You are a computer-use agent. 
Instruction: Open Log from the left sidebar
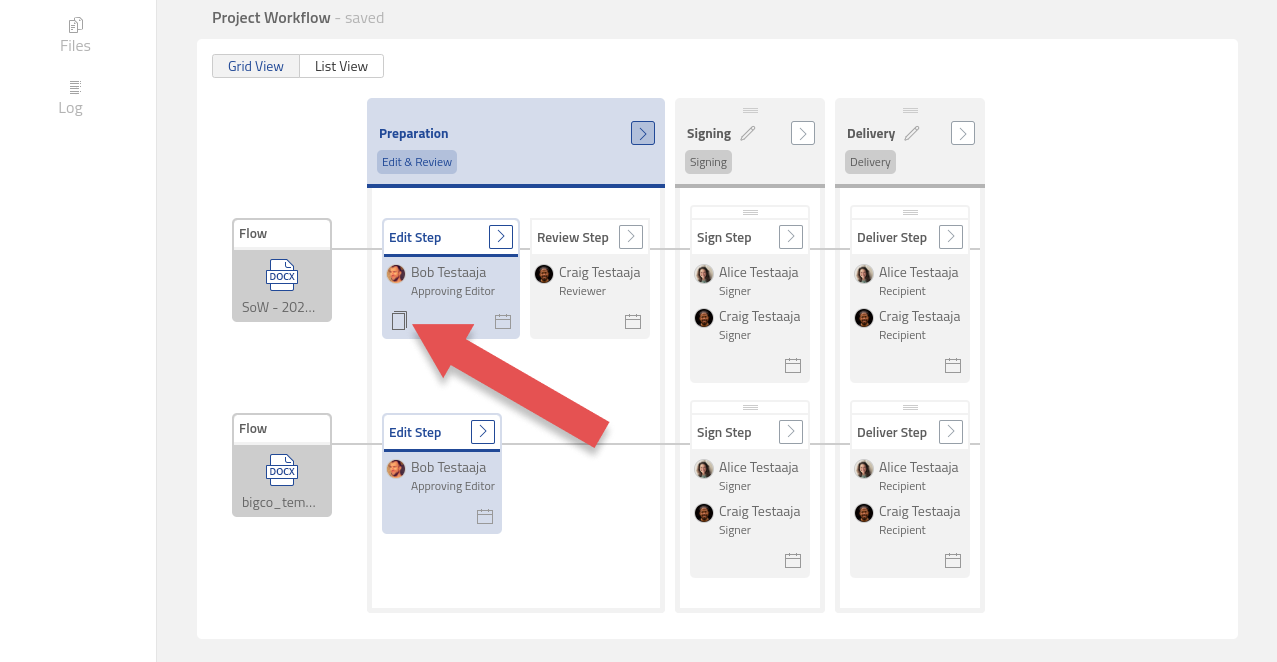(x=71, y=97)
